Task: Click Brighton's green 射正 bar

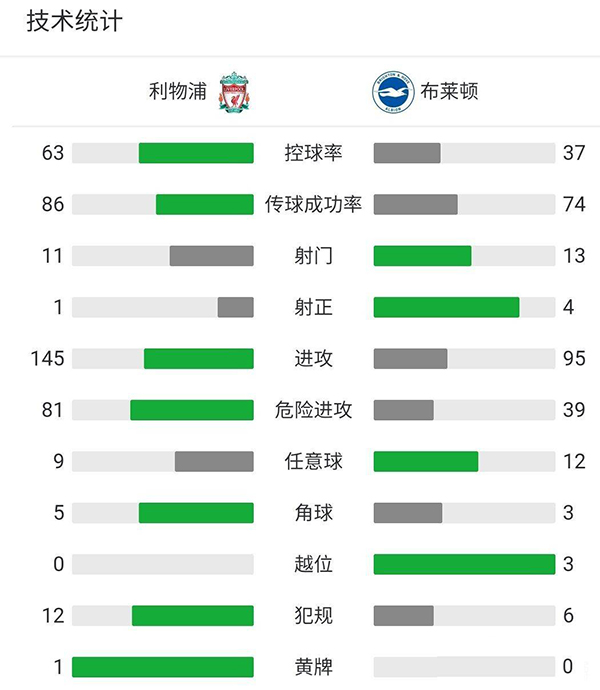Action: (446, 307)
